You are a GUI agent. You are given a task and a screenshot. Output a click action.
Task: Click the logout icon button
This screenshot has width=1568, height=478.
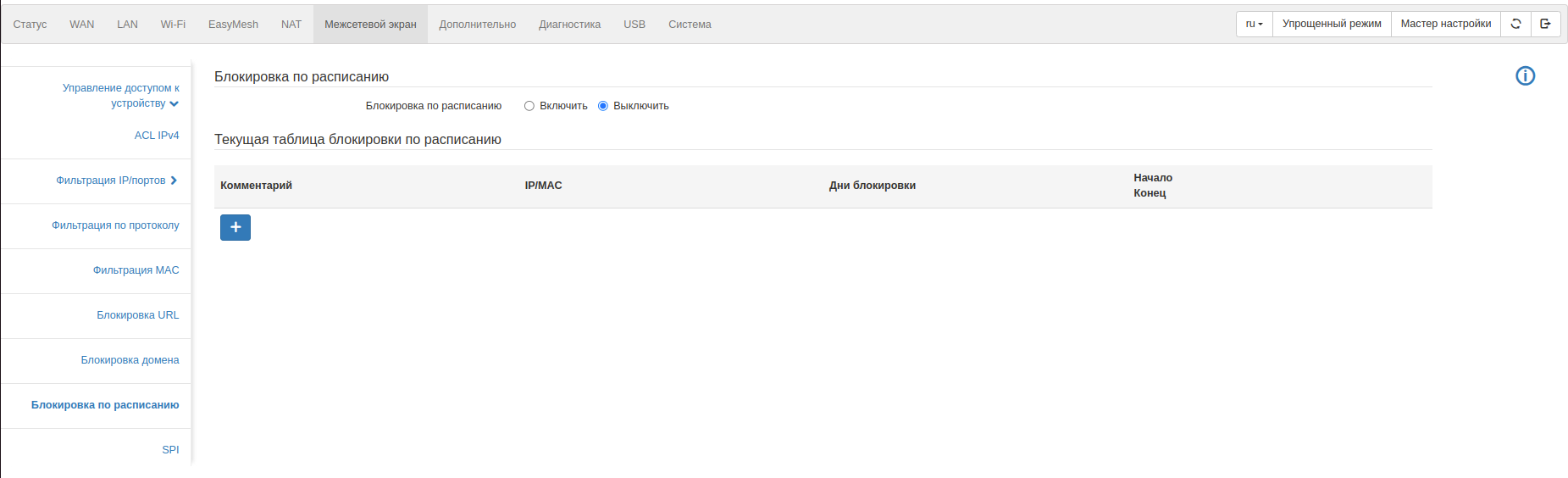click(1545, 24)
